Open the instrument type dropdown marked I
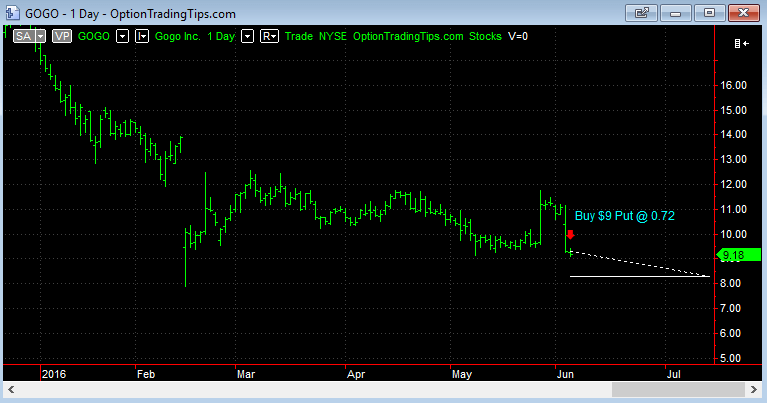The width and height of the screenshot is (767, 403). coord(142,36)
